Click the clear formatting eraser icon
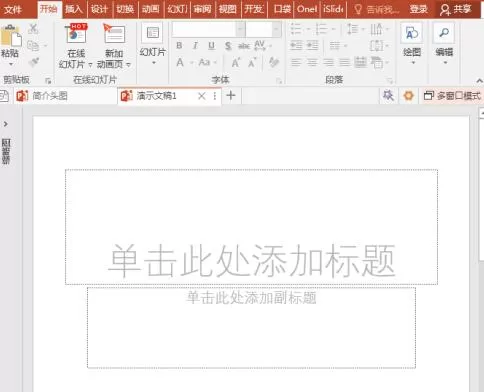Viewport: 484px width, 392px height. point(274,62)
